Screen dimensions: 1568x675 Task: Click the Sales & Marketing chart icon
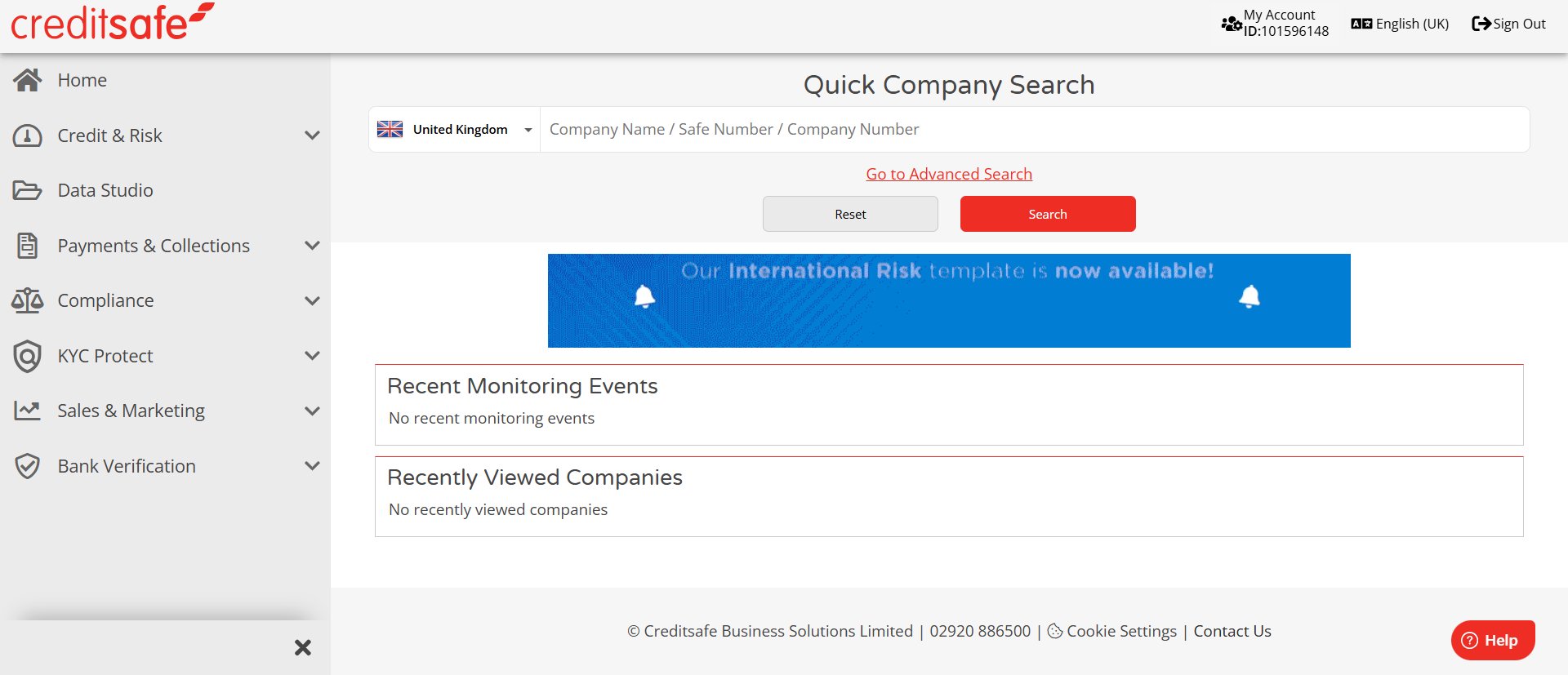[28, 411]
